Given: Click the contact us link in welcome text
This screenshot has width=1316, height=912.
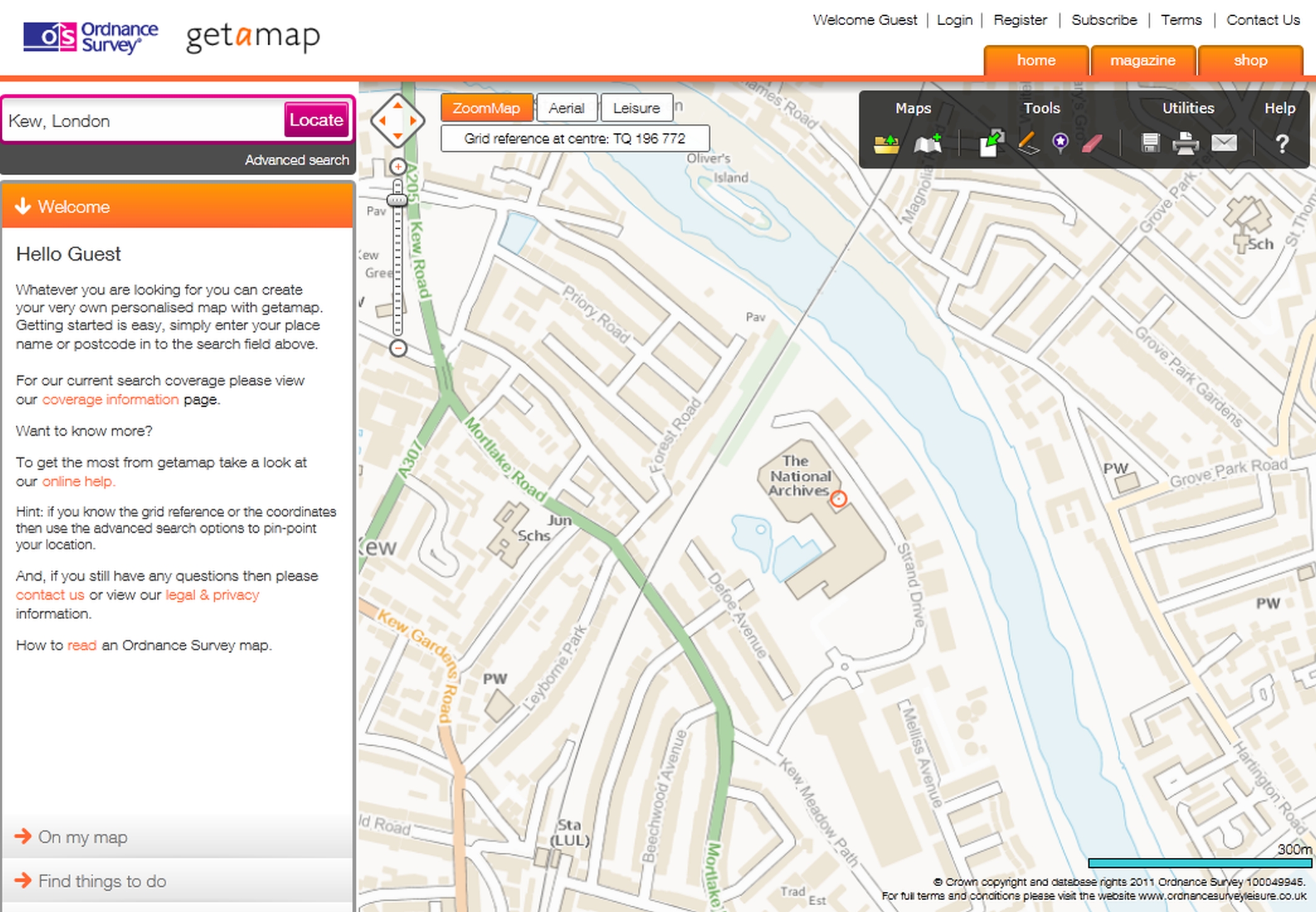Looking at the screenshot, I should coord(50,595).
